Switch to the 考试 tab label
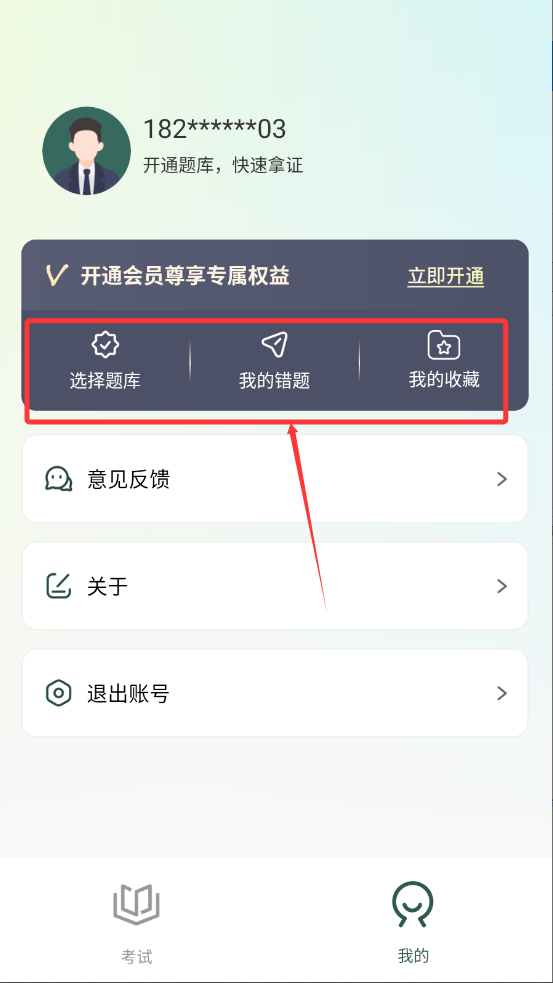The width and height of the screenshot is (553, 983). tap(137, 957)
